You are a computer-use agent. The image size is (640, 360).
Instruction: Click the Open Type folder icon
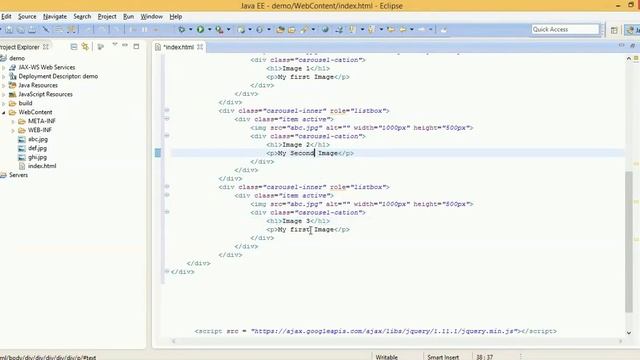pos(280,29)
